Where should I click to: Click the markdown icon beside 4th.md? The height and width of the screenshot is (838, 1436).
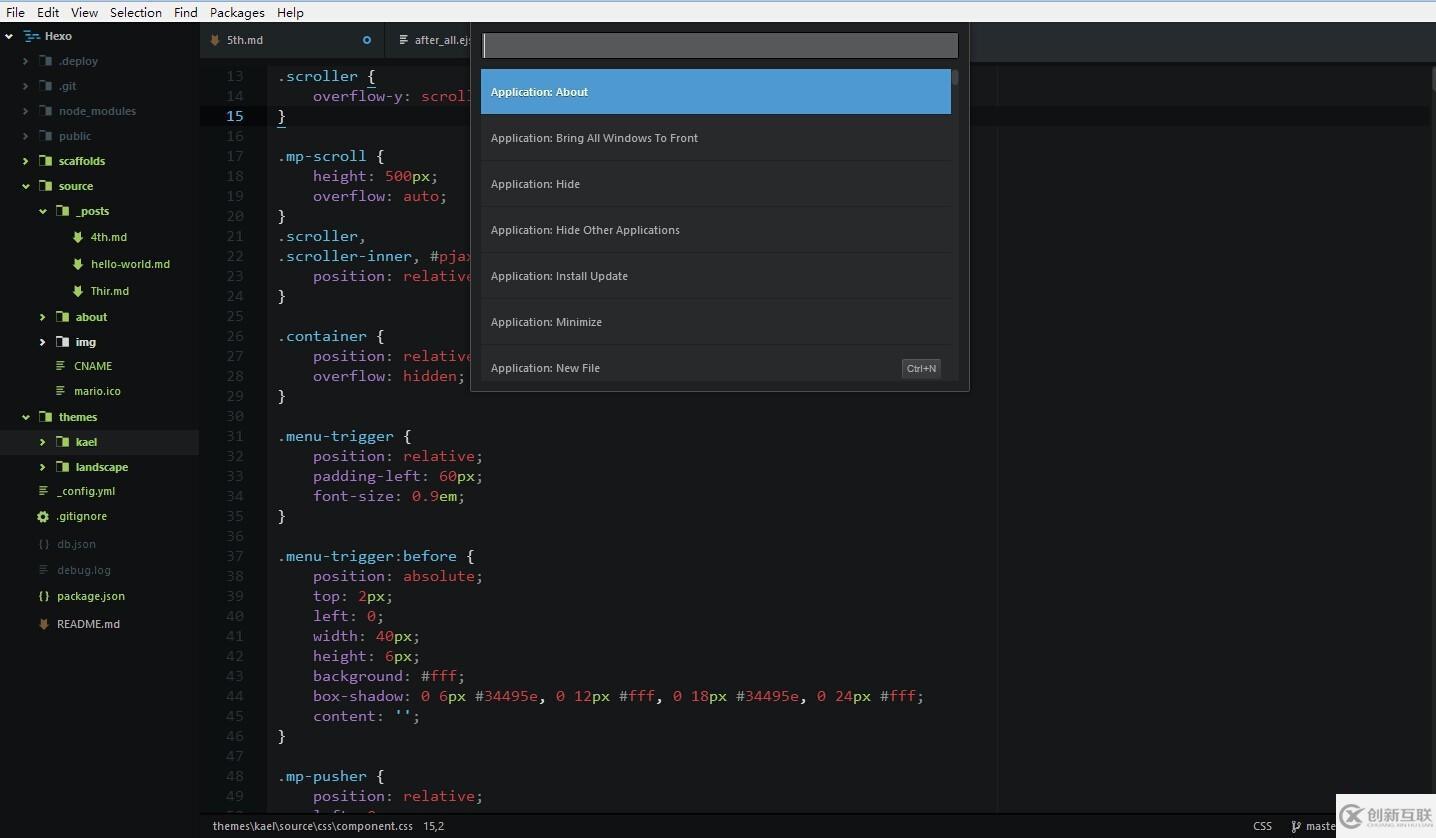point(78,237)
